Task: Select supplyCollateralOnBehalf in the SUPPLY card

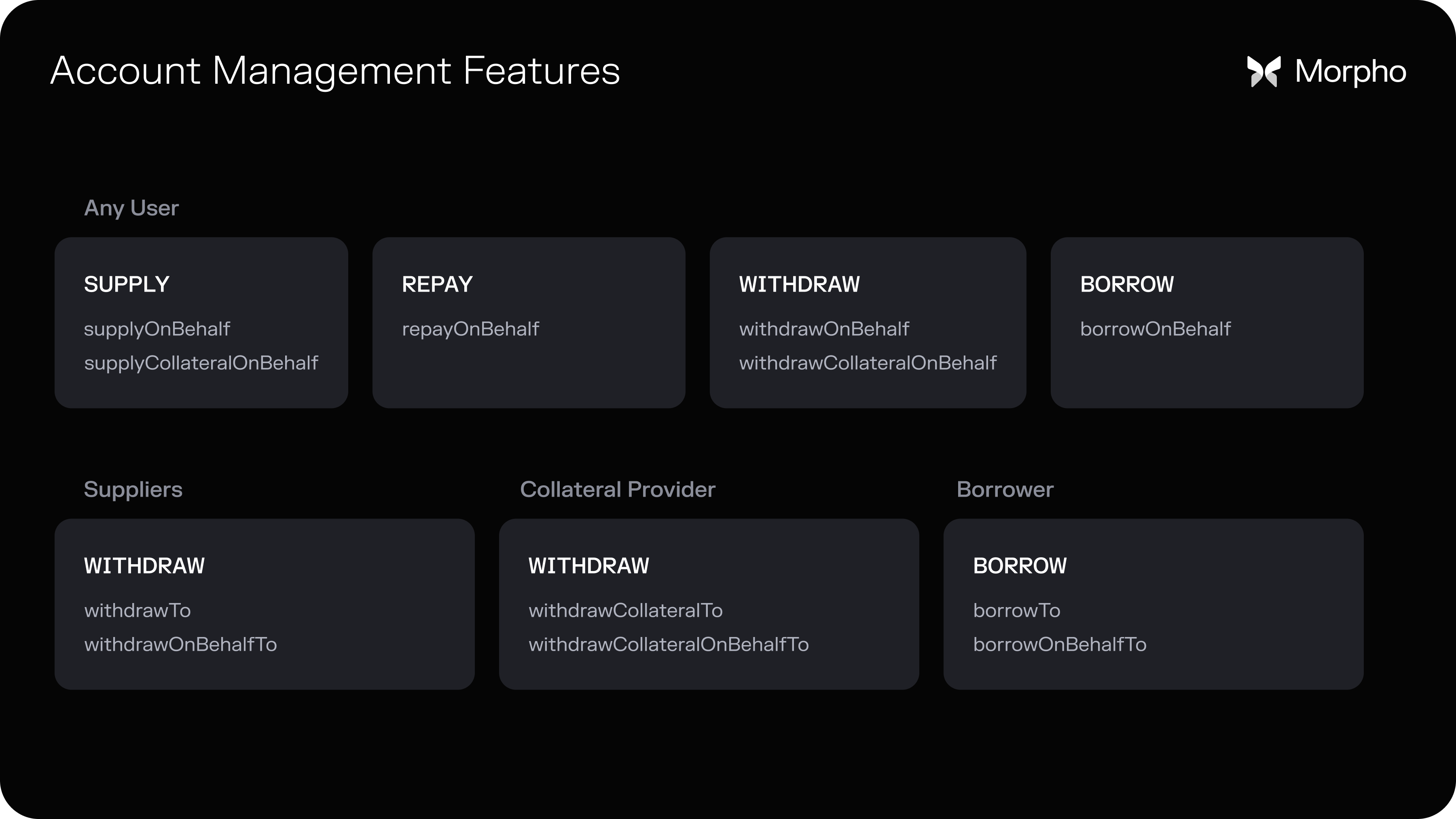Action: pyautogui.click(x=201, y=363)
